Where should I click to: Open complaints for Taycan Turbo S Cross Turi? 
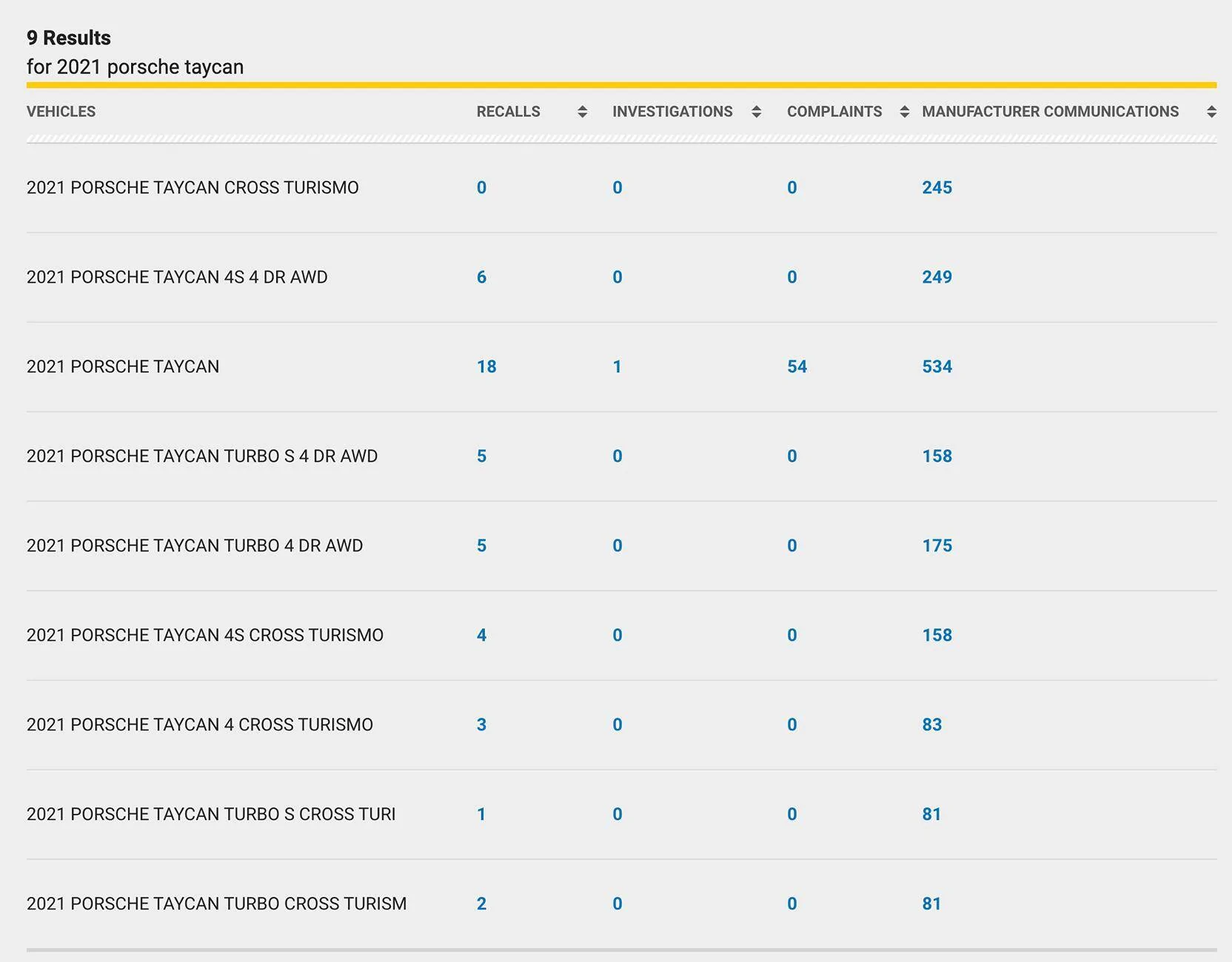[x=792, y=815]
